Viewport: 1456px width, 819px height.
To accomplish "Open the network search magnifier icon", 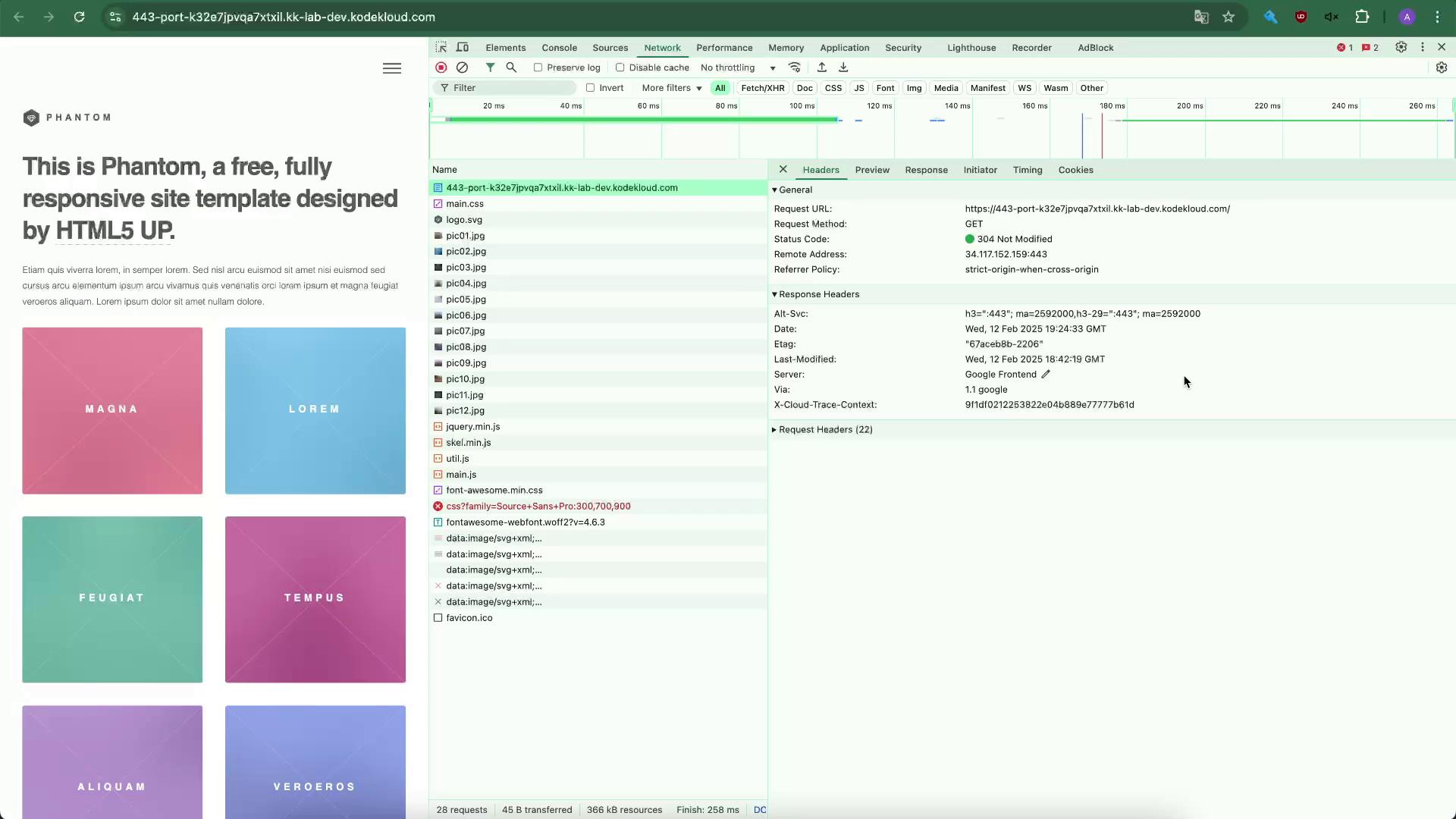I will click(x=511, y=67).
